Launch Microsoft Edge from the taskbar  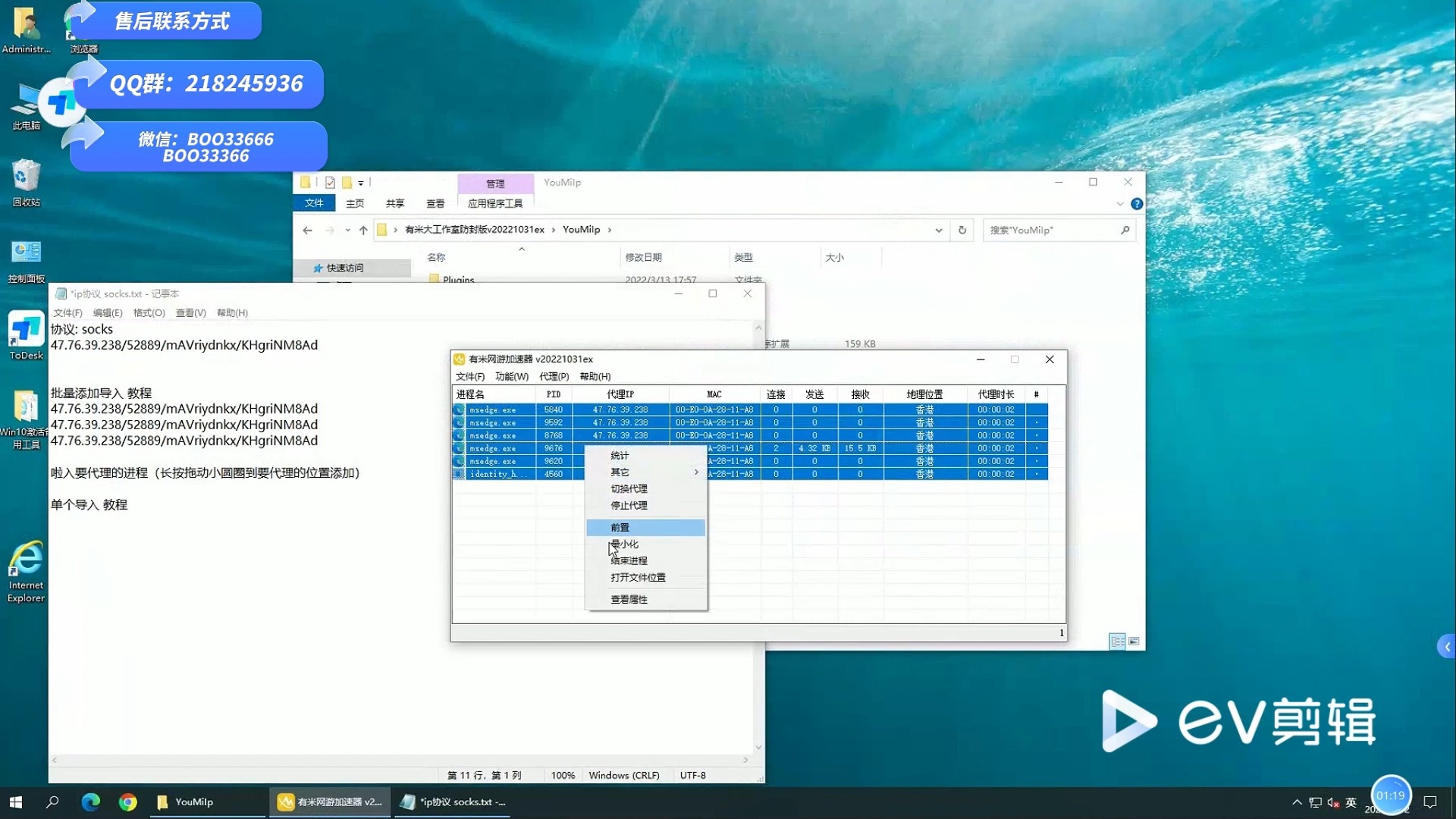tap(91, 802)
